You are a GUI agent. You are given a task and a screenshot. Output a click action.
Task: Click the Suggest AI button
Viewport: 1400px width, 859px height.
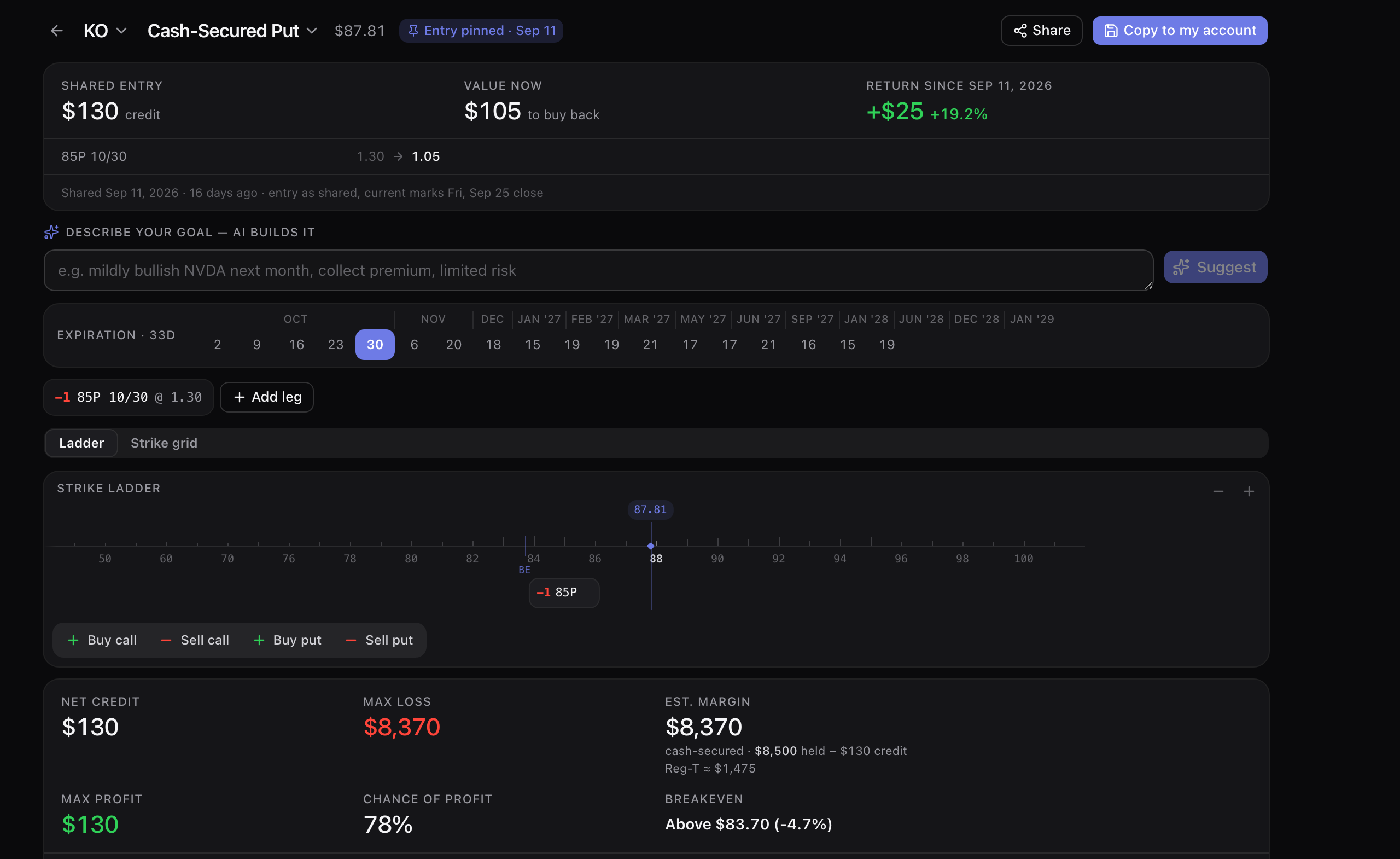(1215, 267)
